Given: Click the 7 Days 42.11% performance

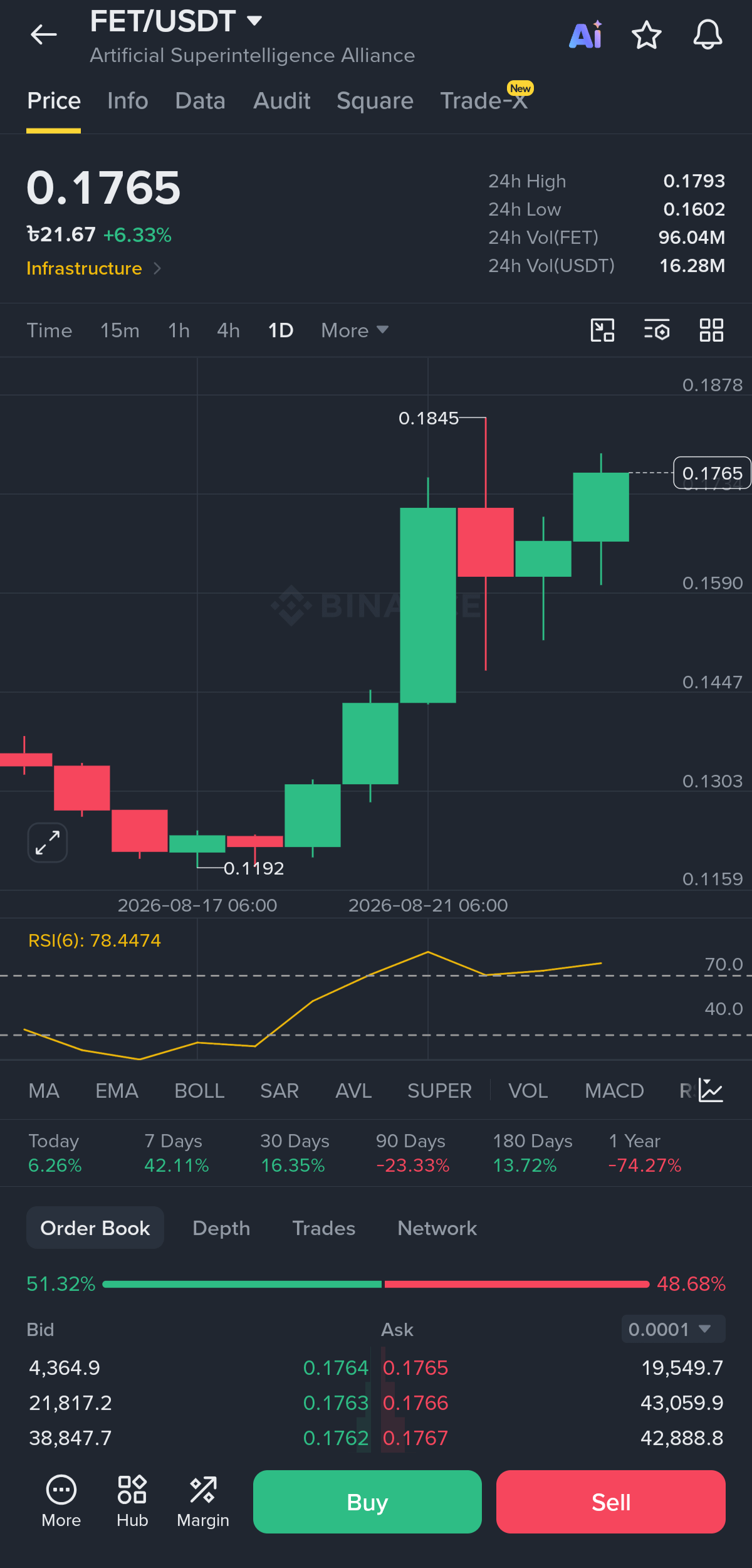Looking at the screenshot, I should (x=176, y=1153).
